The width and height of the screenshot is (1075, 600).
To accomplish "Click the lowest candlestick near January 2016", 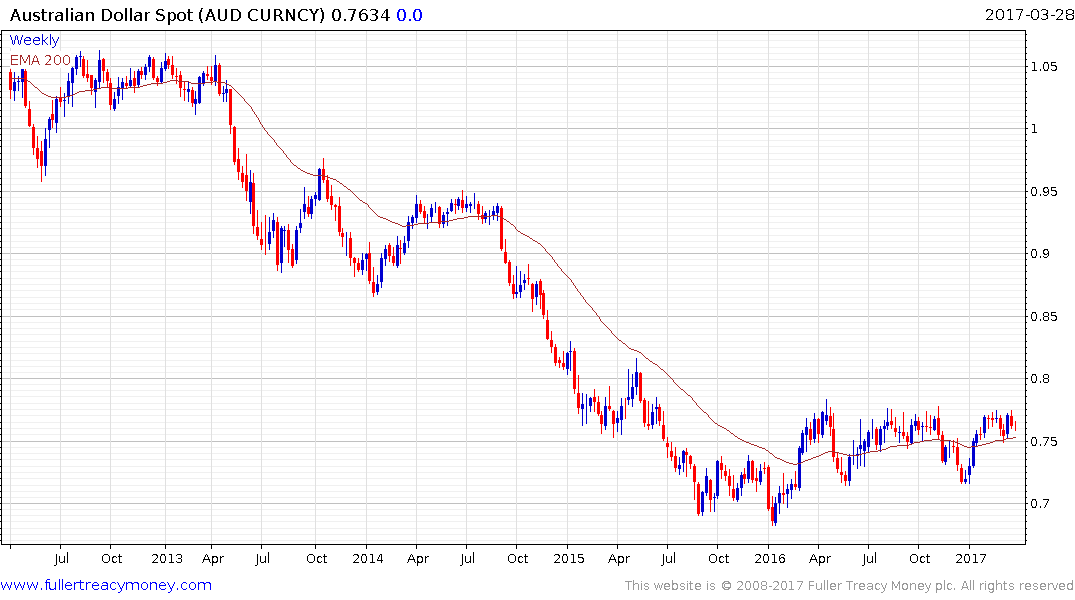I will click(x=775, y=514).
